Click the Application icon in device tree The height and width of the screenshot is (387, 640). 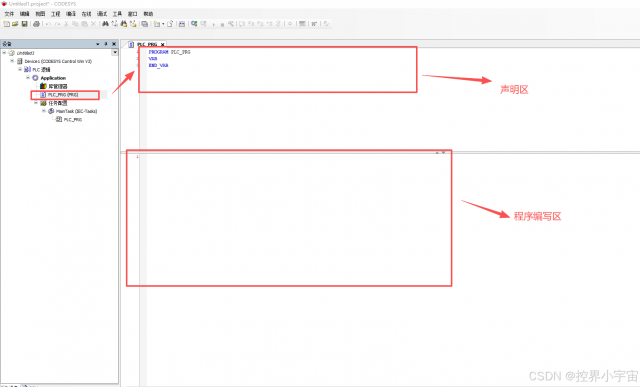pyautogui.click(x=35, y=78)
